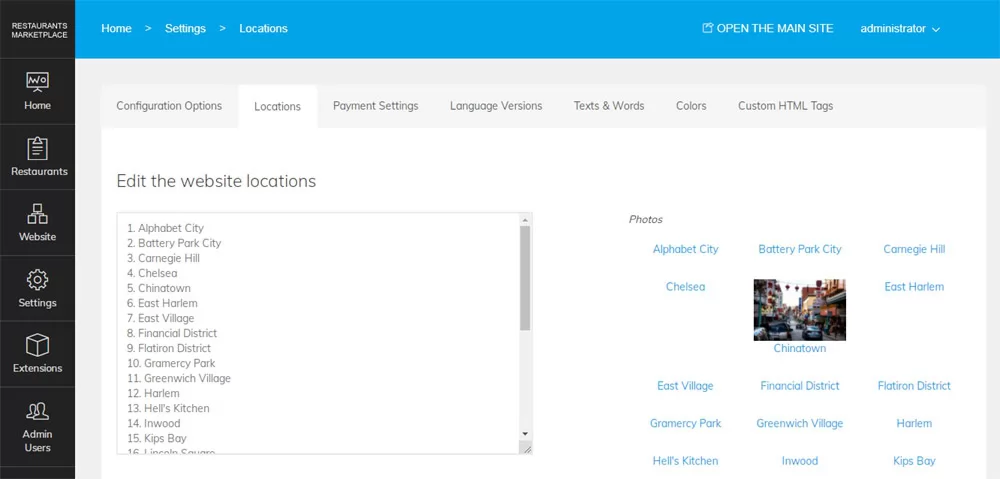1000x479 pixels.
Task: Click OPEN THE MAIN SITE link
Action: 775,29
